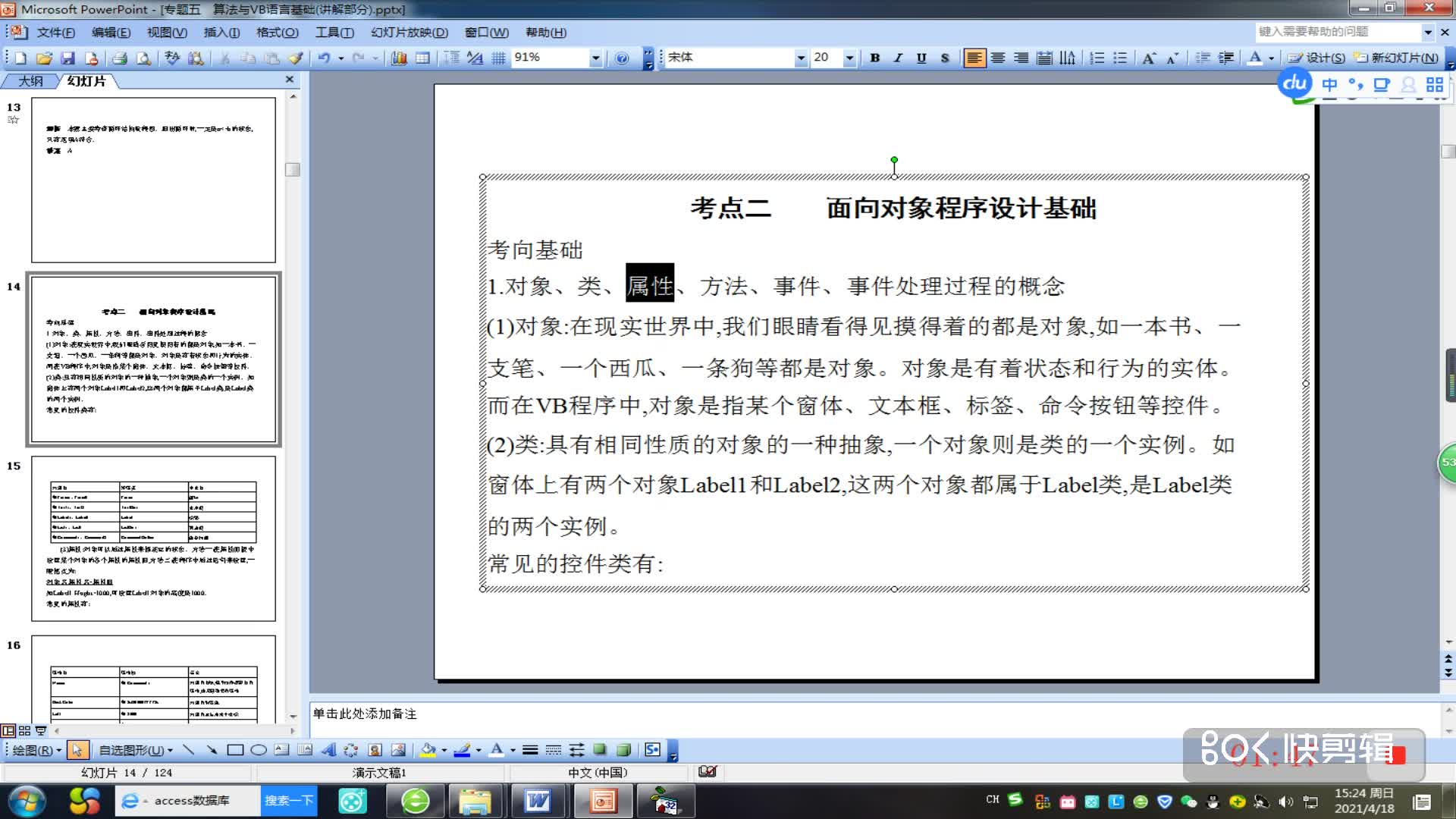Click the Print icon

point(119,58)
